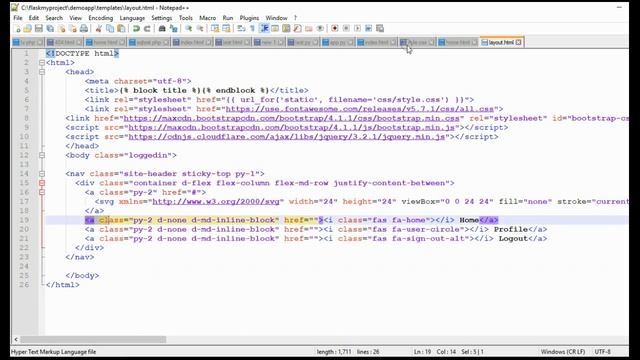
Task: Redo the edit with the Redo arrow icon
Action: click(147, 29)
